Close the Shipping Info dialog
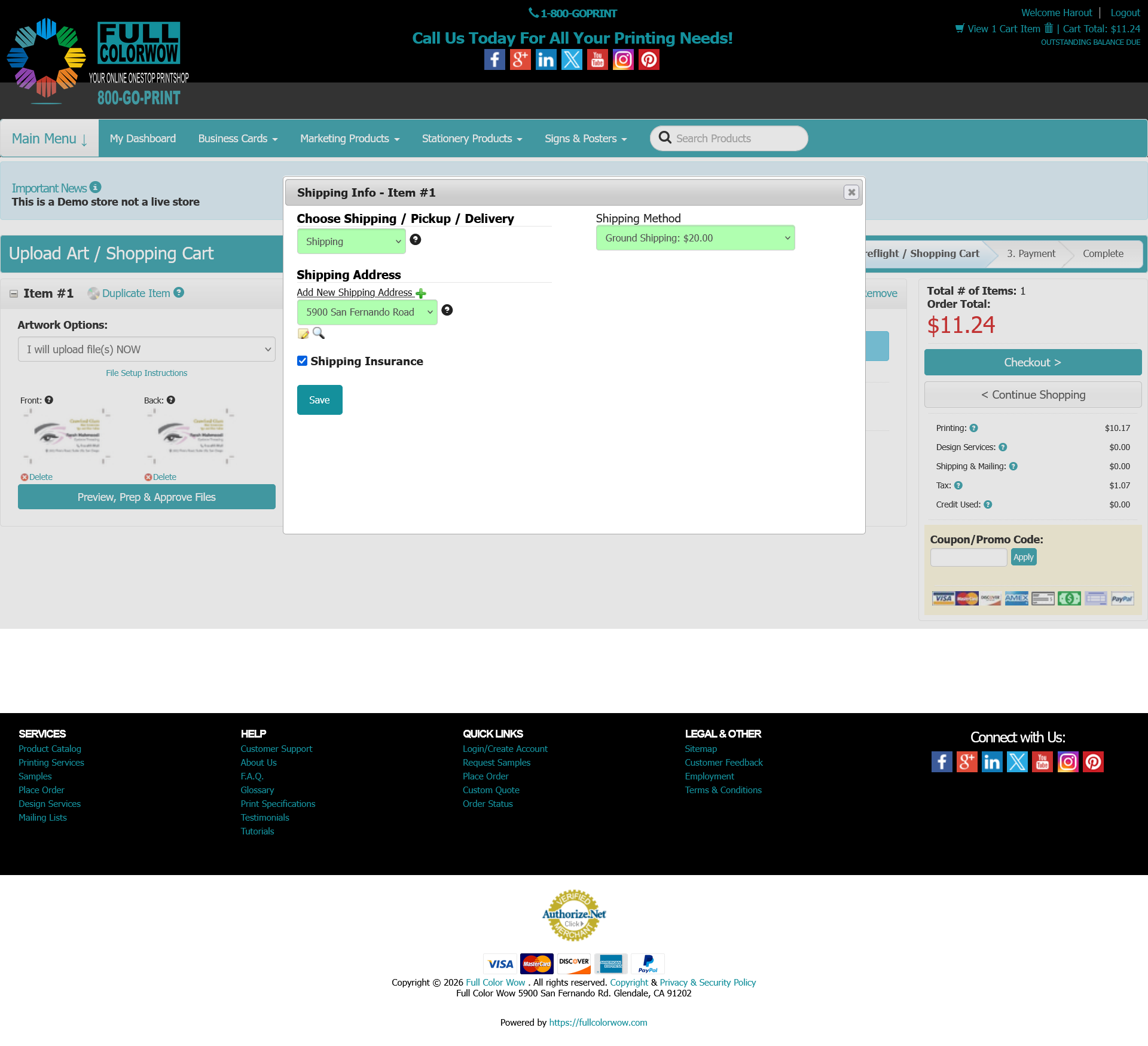The height and width of the screenshot is (1046, 1148). tap(851, 192)
